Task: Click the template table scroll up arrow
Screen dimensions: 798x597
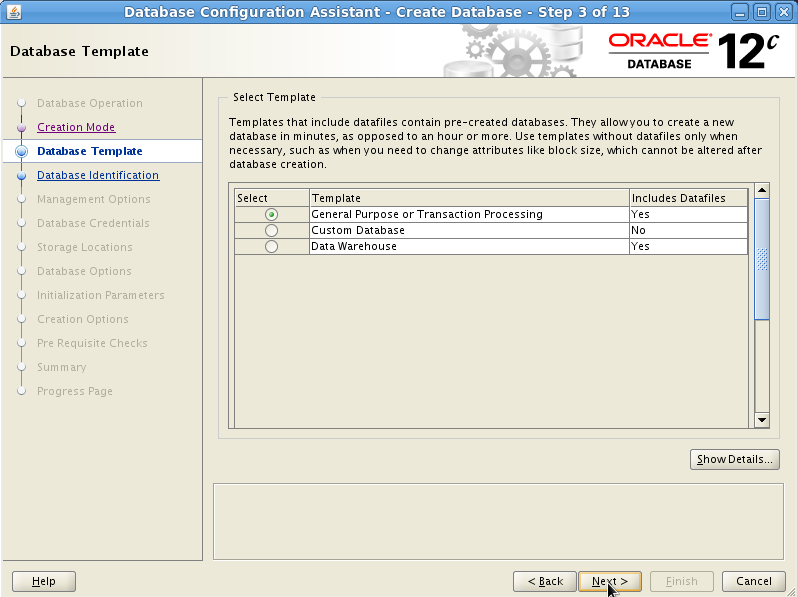Action: coord(762,190)
